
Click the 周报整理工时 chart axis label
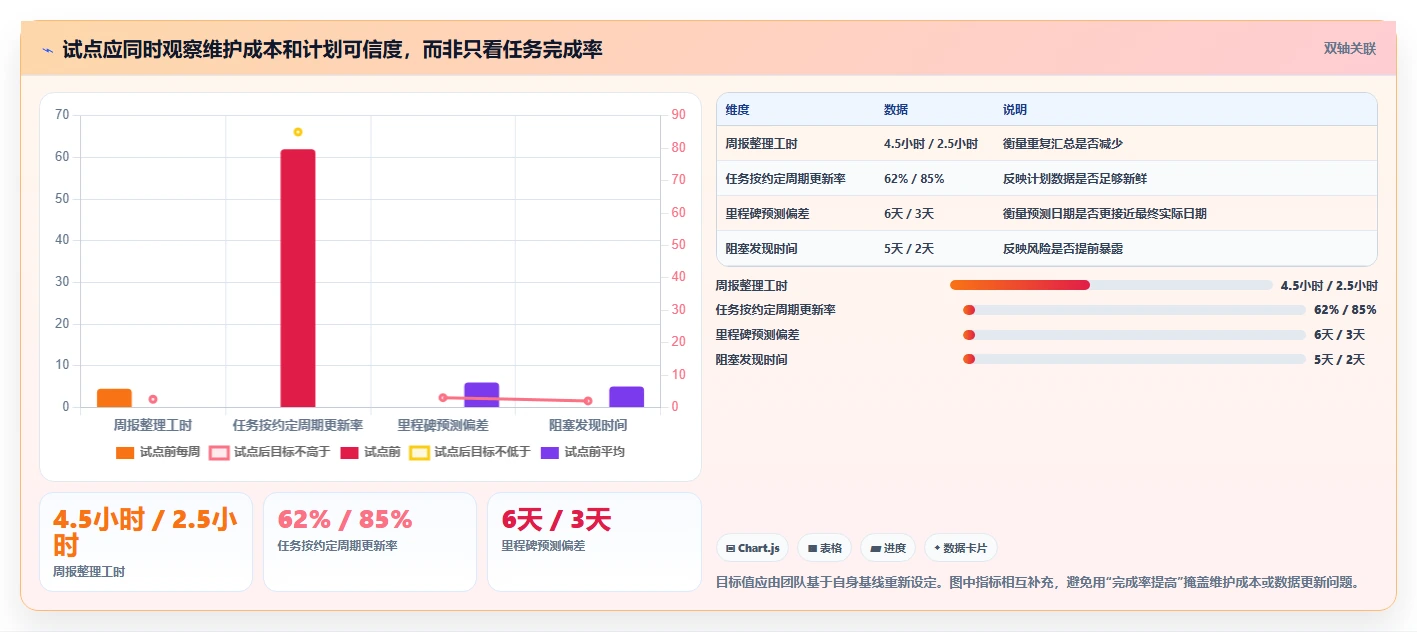[152, 425]
